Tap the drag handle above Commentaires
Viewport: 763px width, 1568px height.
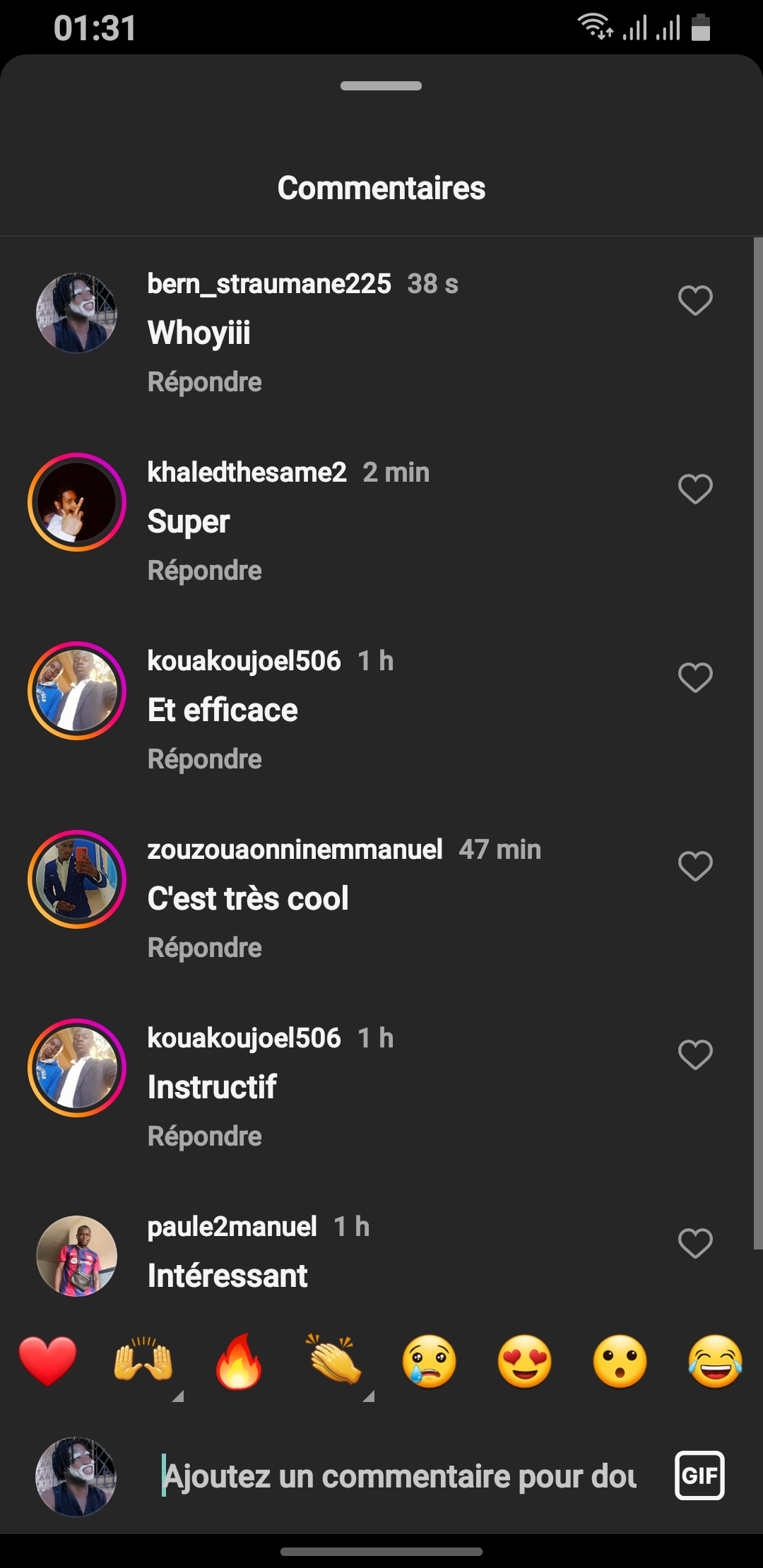pyautogui.click(x=381, y=86)
